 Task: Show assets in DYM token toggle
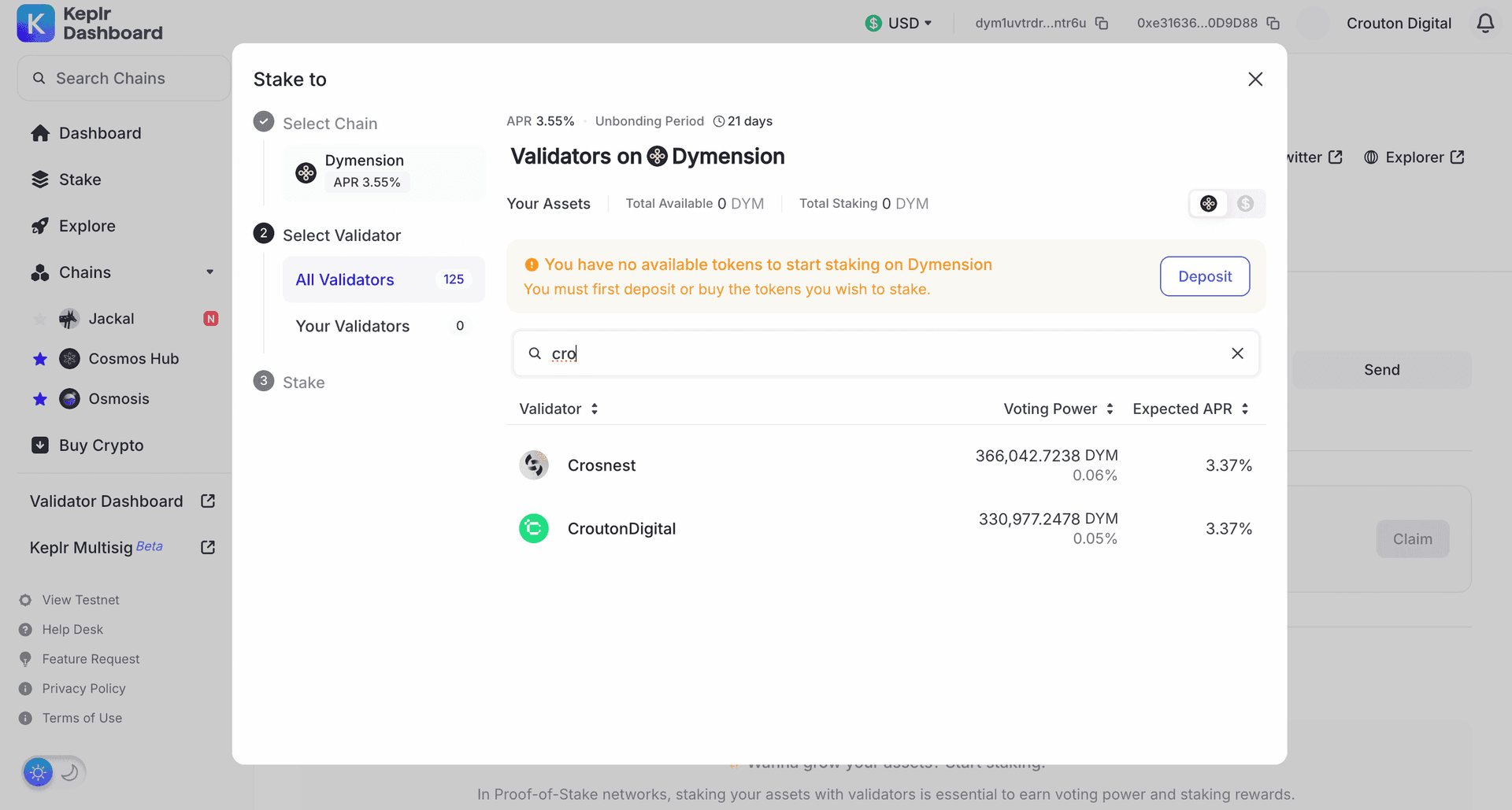[x=1208, y=204]
